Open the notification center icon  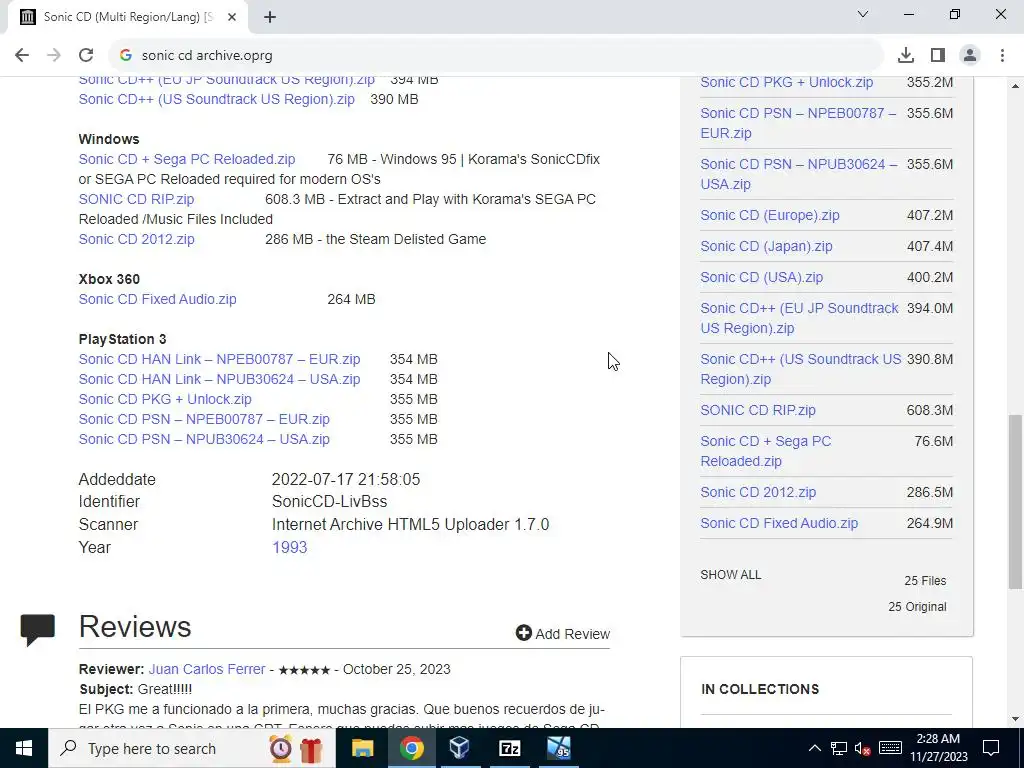click(991, 748)
